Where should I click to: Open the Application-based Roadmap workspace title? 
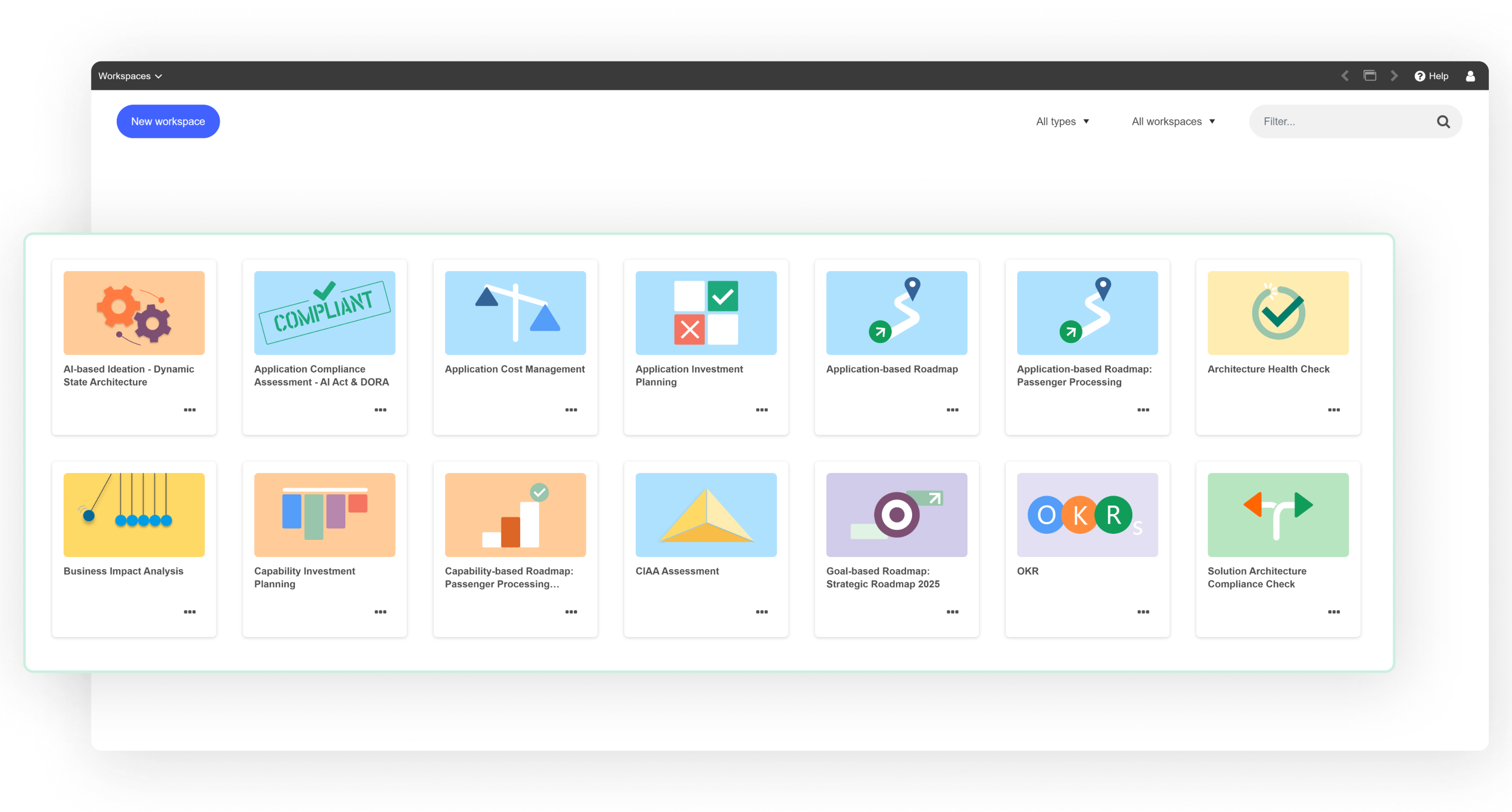892,369
